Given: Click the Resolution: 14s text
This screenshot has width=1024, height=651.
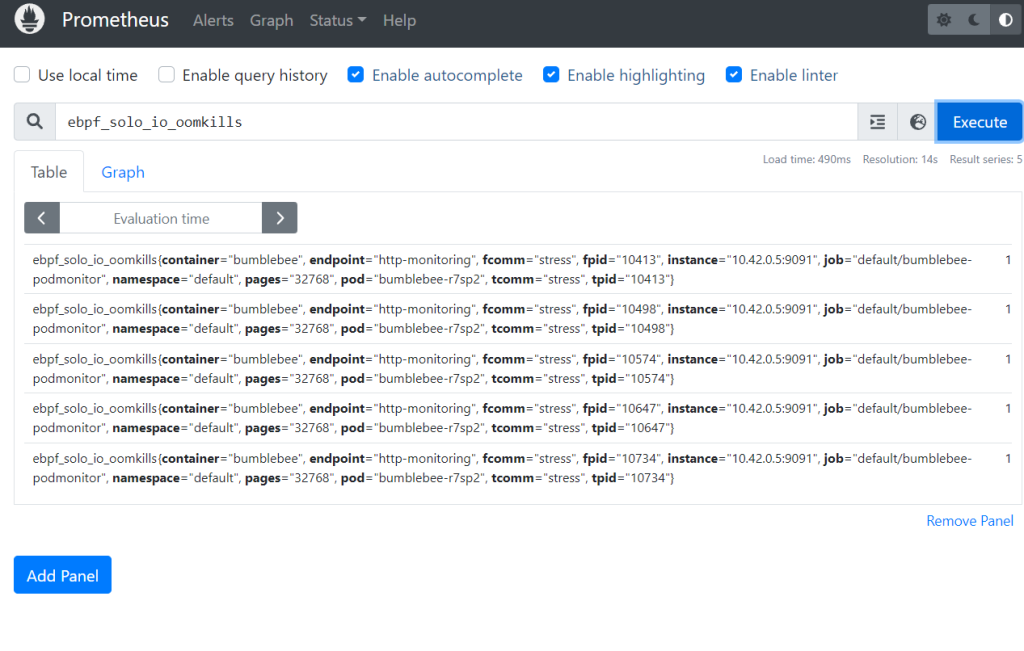Looking at the screenshot, I should tap(900, 159).
